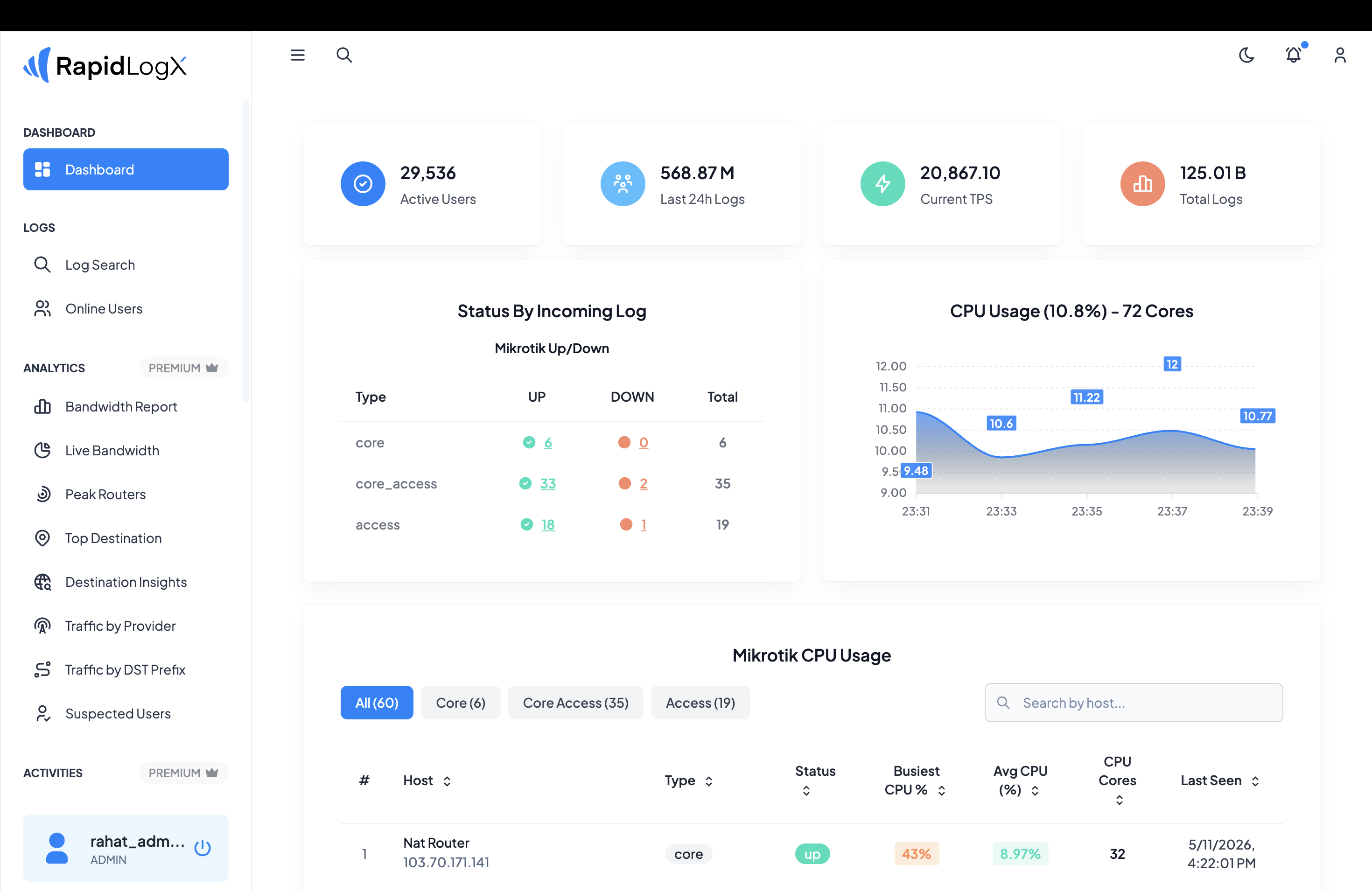Open the top bar search icon
The width and height of the screenshot is (1372, 892).
344,56
